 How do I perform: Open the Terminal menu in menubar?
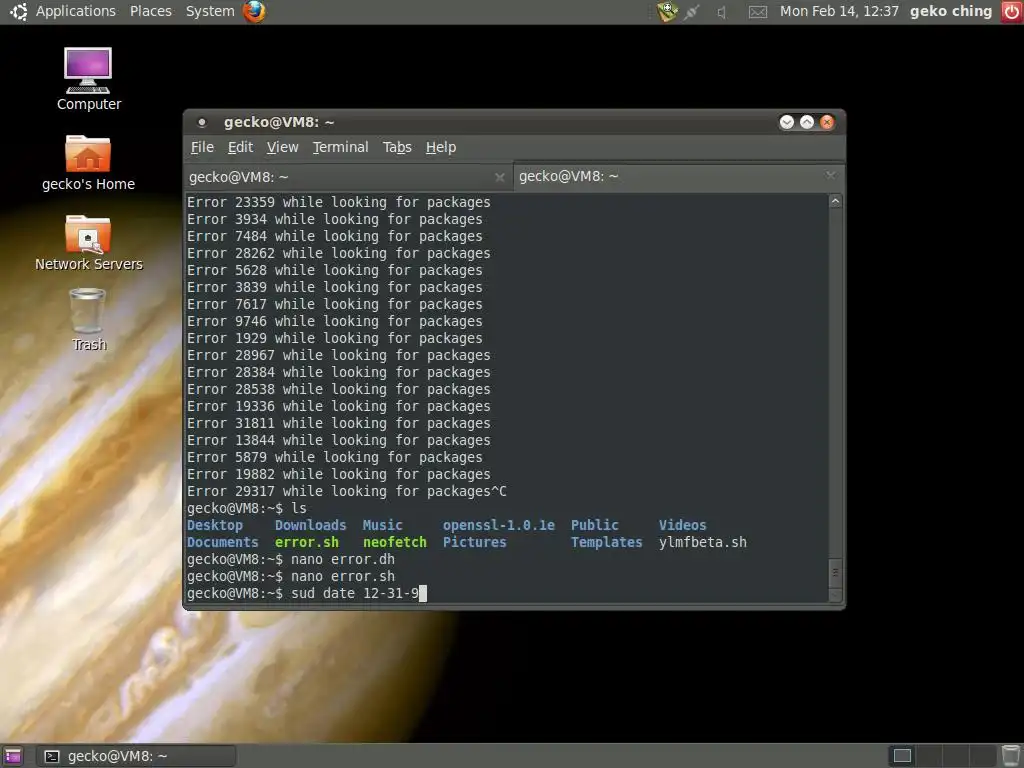(x=340, y=147)
